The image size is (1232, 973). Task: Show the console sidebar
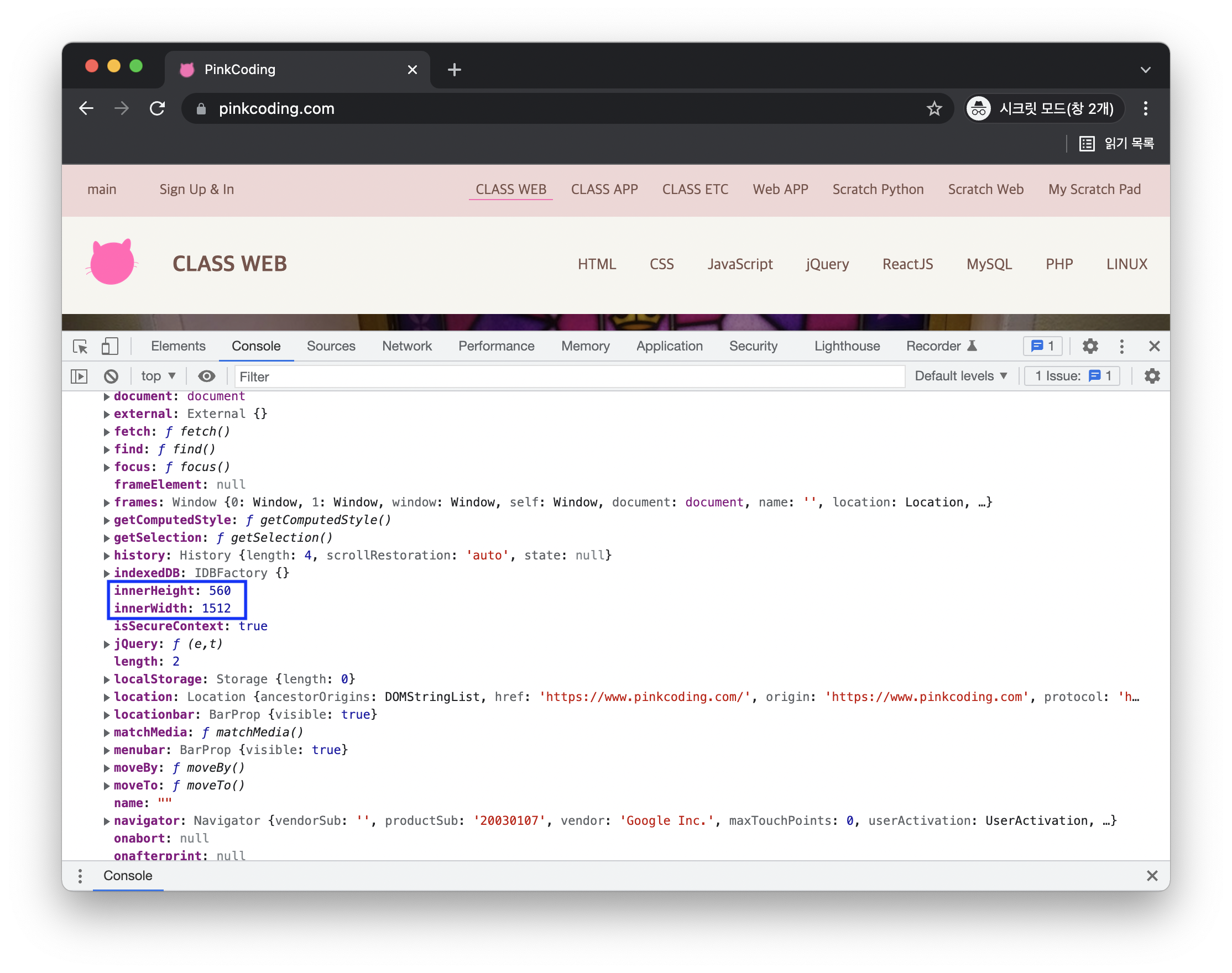(x=79, y=376)
